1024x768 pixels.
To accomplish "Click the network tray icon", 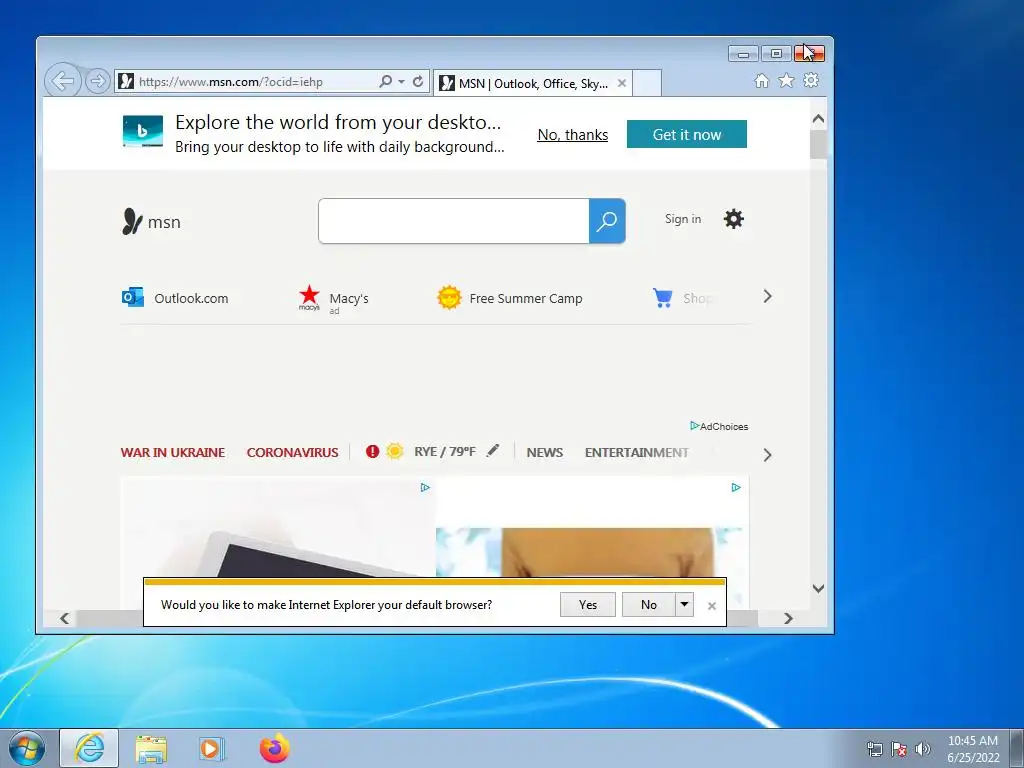I will [x=874, y=749].
